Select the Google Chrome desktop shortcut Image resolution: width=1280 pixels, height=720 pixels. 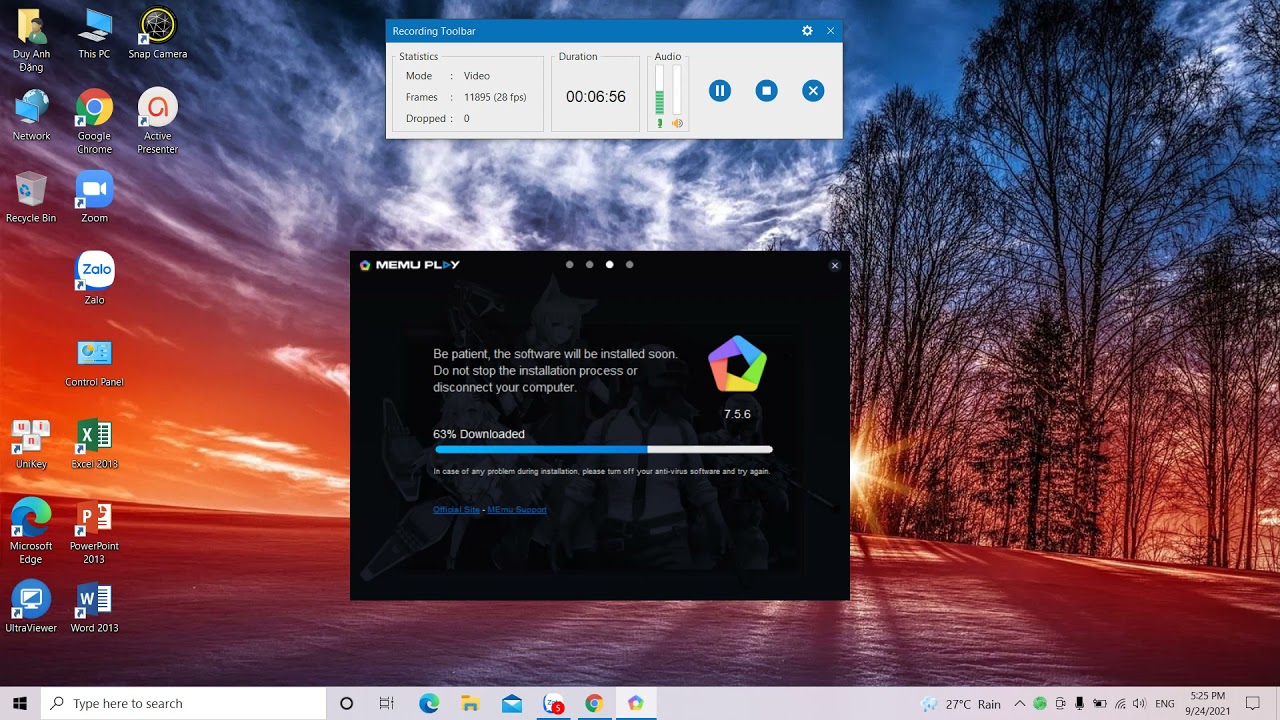(x=94, y=122)
